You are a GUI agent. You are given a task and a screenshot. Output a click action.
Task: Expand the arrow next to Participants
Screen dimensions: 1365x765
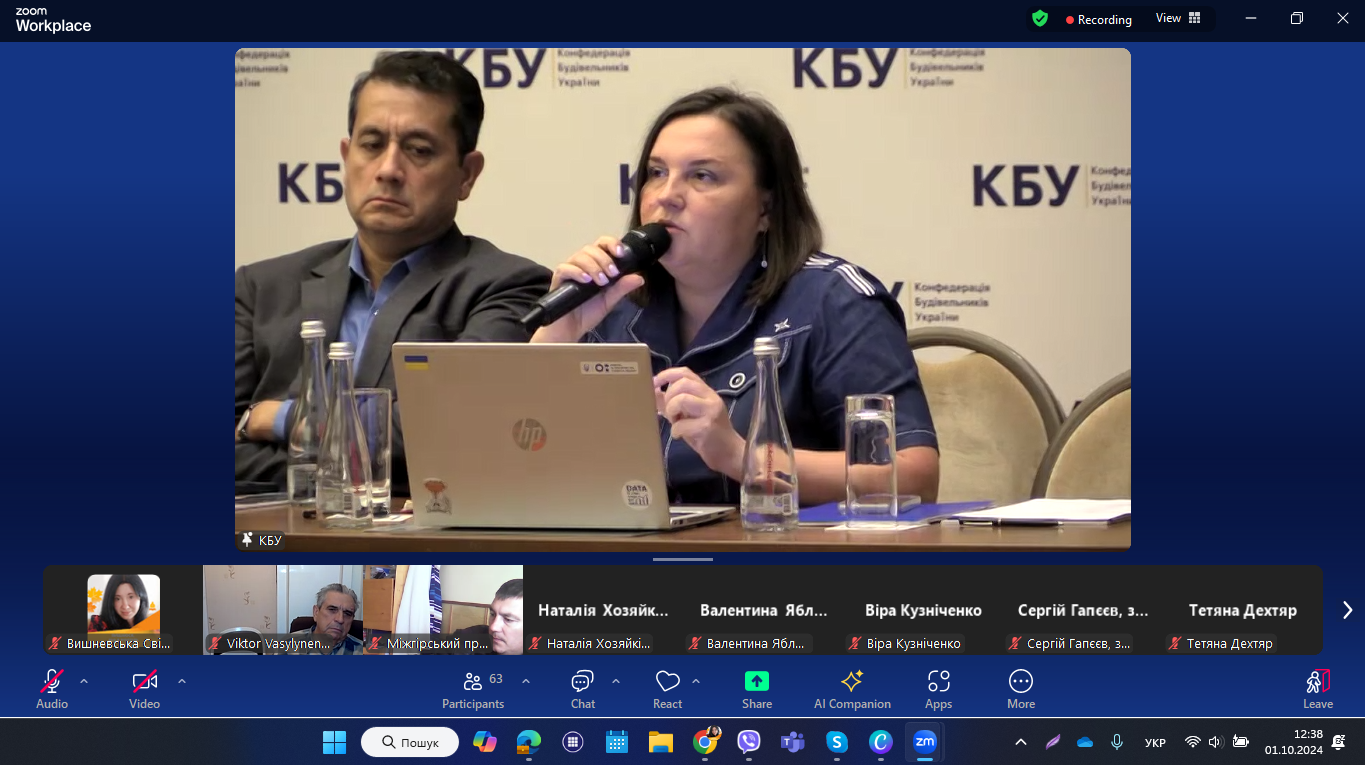click(526, 681)
